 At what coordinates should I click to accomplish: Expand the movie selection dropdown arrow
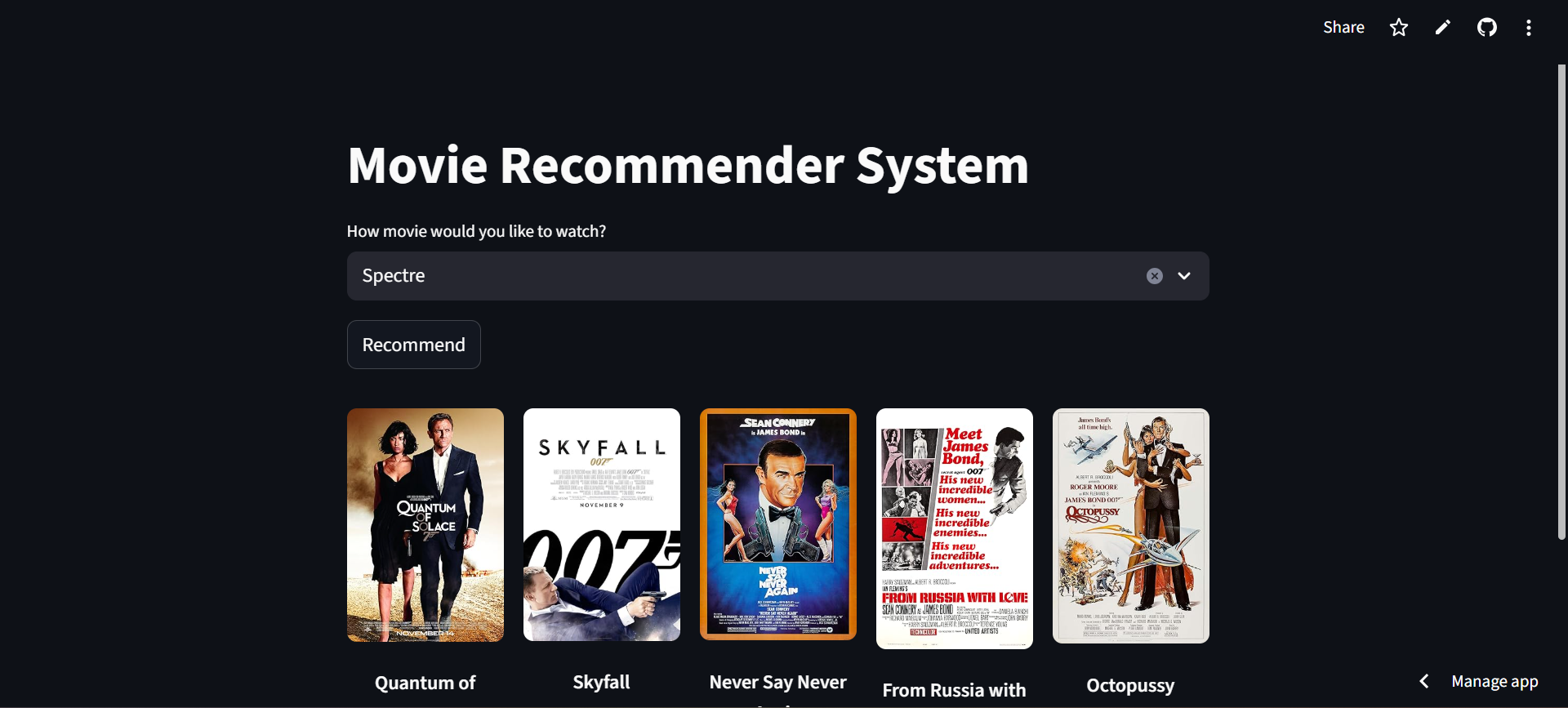pos(1184,276)
